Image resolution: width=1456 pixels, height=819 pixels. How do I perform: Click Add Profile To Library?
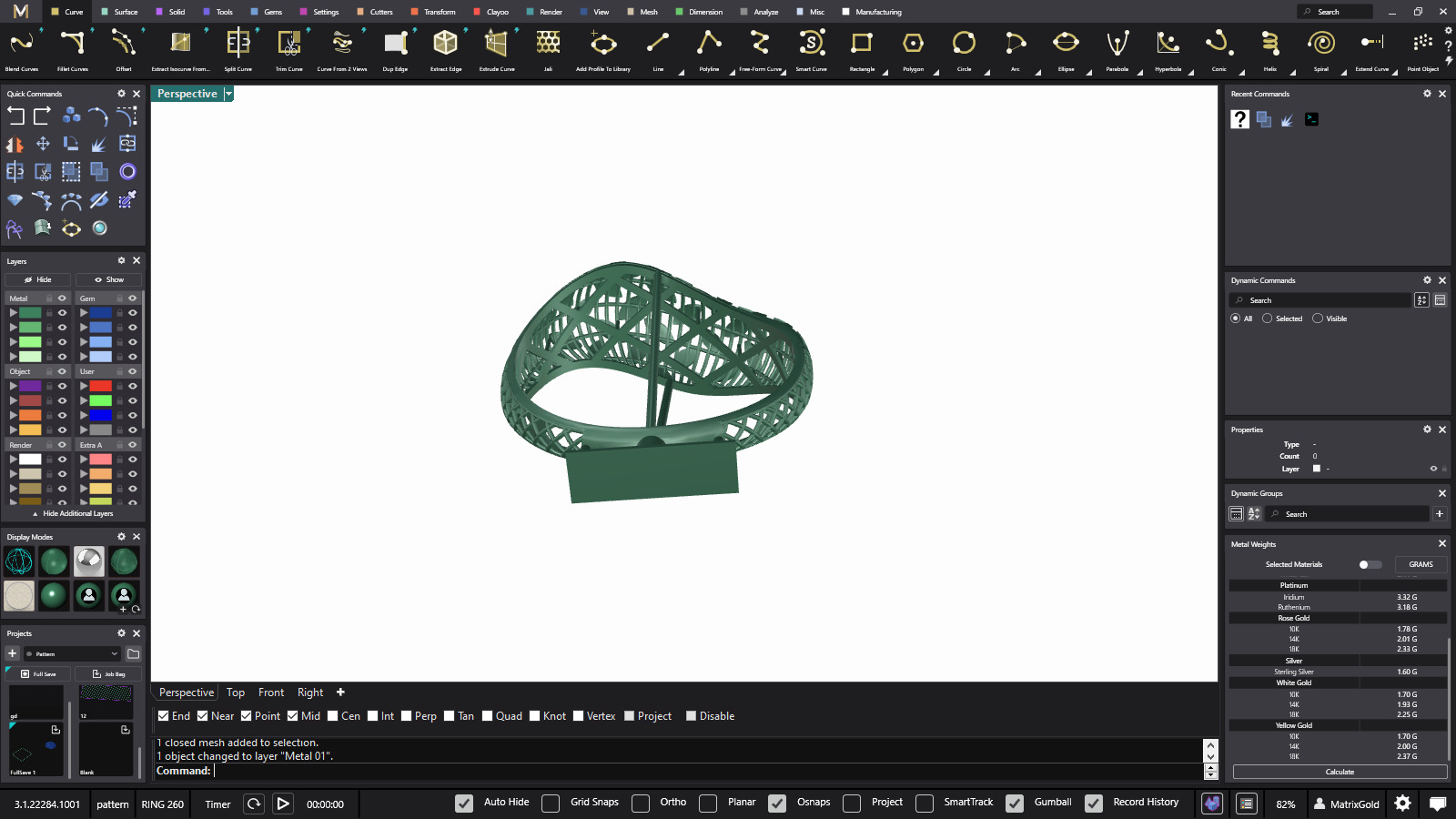(x=602, y=49)
